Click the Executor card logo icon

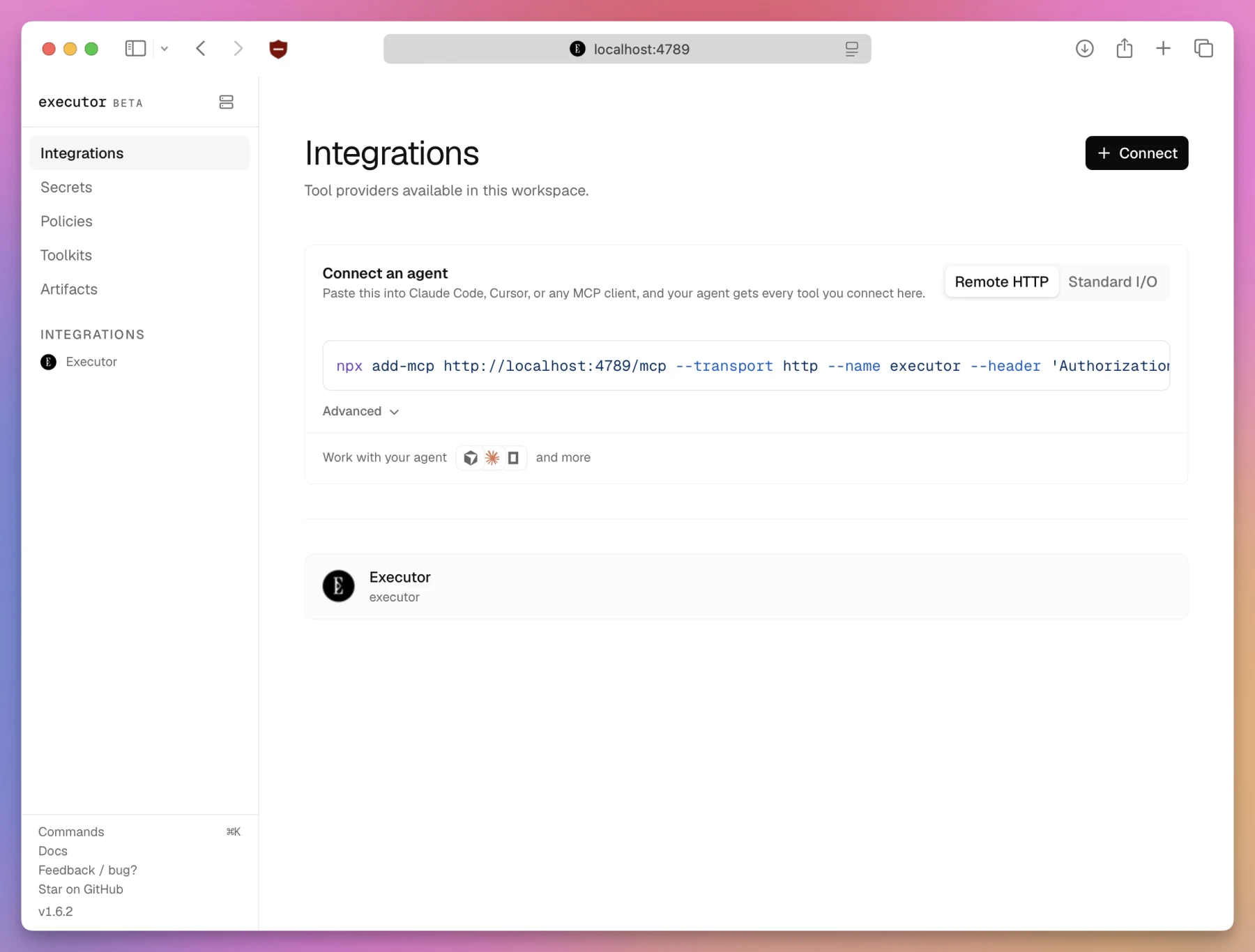click(x=338, y=586)
